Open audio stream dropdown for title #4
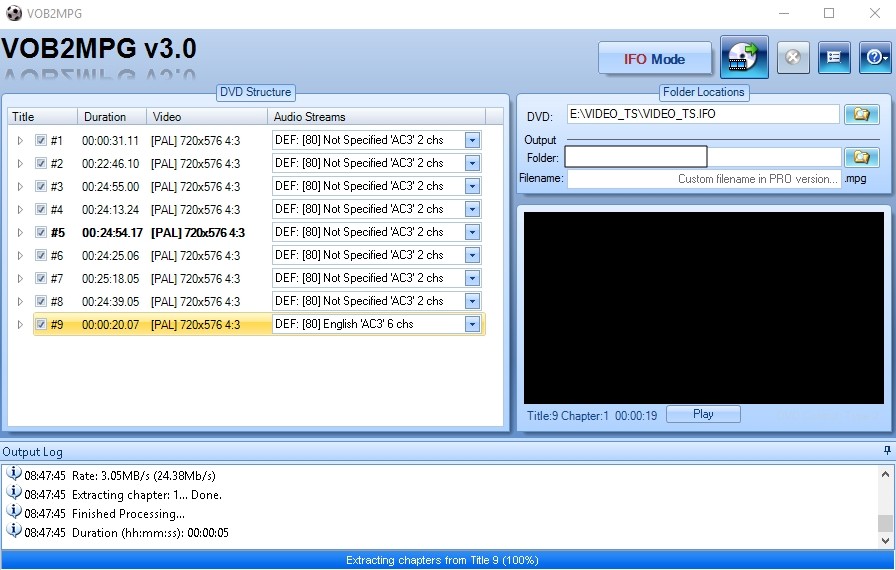Viewport: 896px width, 570px height. click(x=472, y=209)
